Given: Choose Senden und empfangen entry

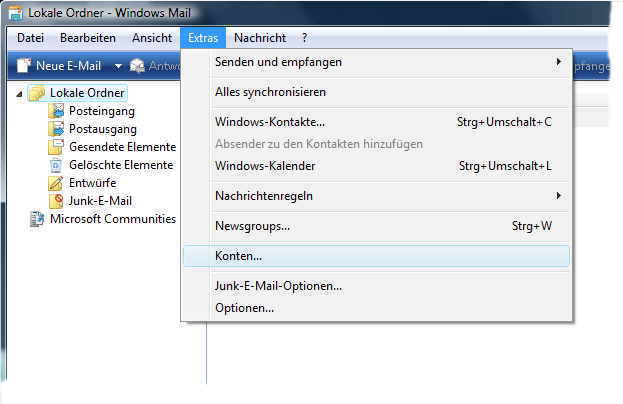Looking at the screenshot, I should point(376,62).
